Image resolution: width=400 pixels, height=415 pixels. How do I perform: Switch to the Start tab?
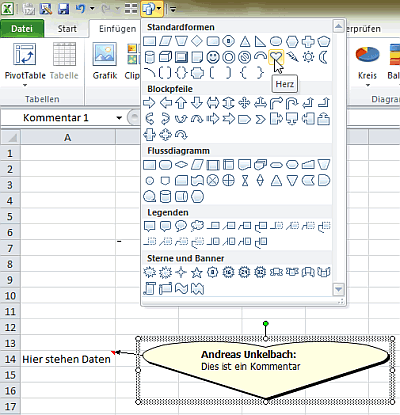(67, 29)
